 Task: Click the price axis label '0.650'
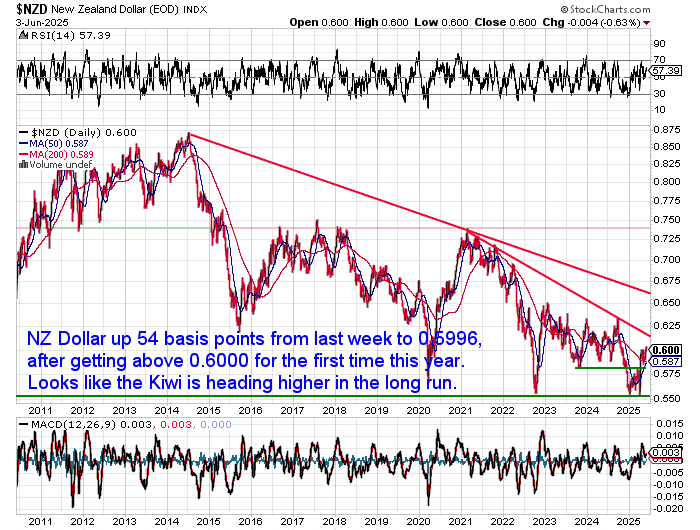[667, 302]
